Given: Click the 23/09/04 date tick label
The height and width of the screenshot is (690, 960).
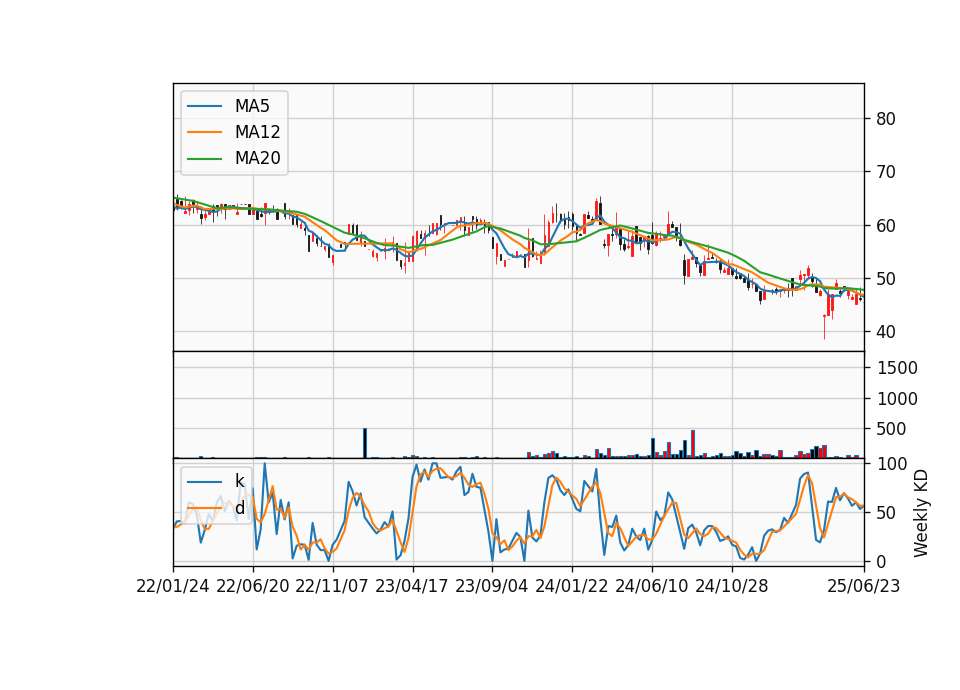Looking at the screenshot, I should click(492, 586).
